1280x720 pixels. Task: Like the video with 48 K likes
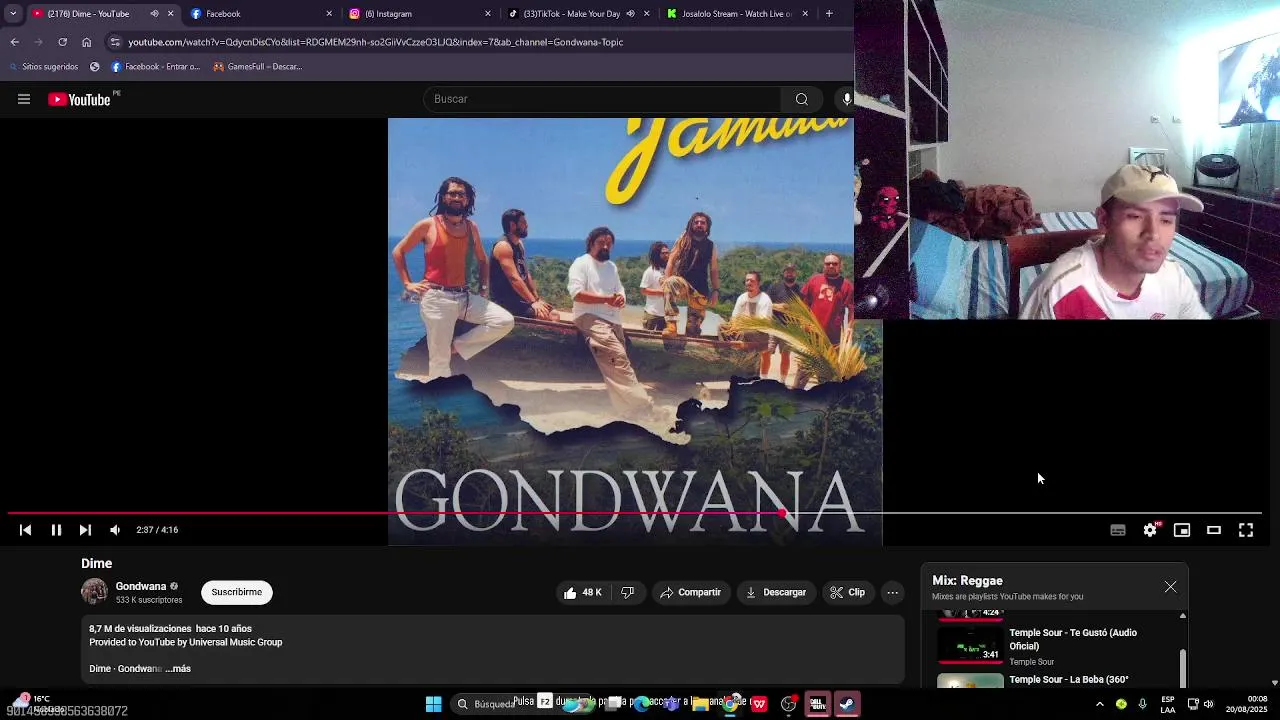[x=581, y=592]
